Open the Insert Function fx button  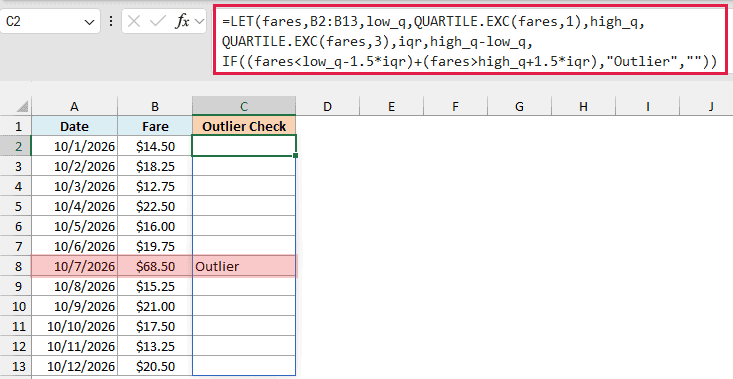click(x=182, y=21)
